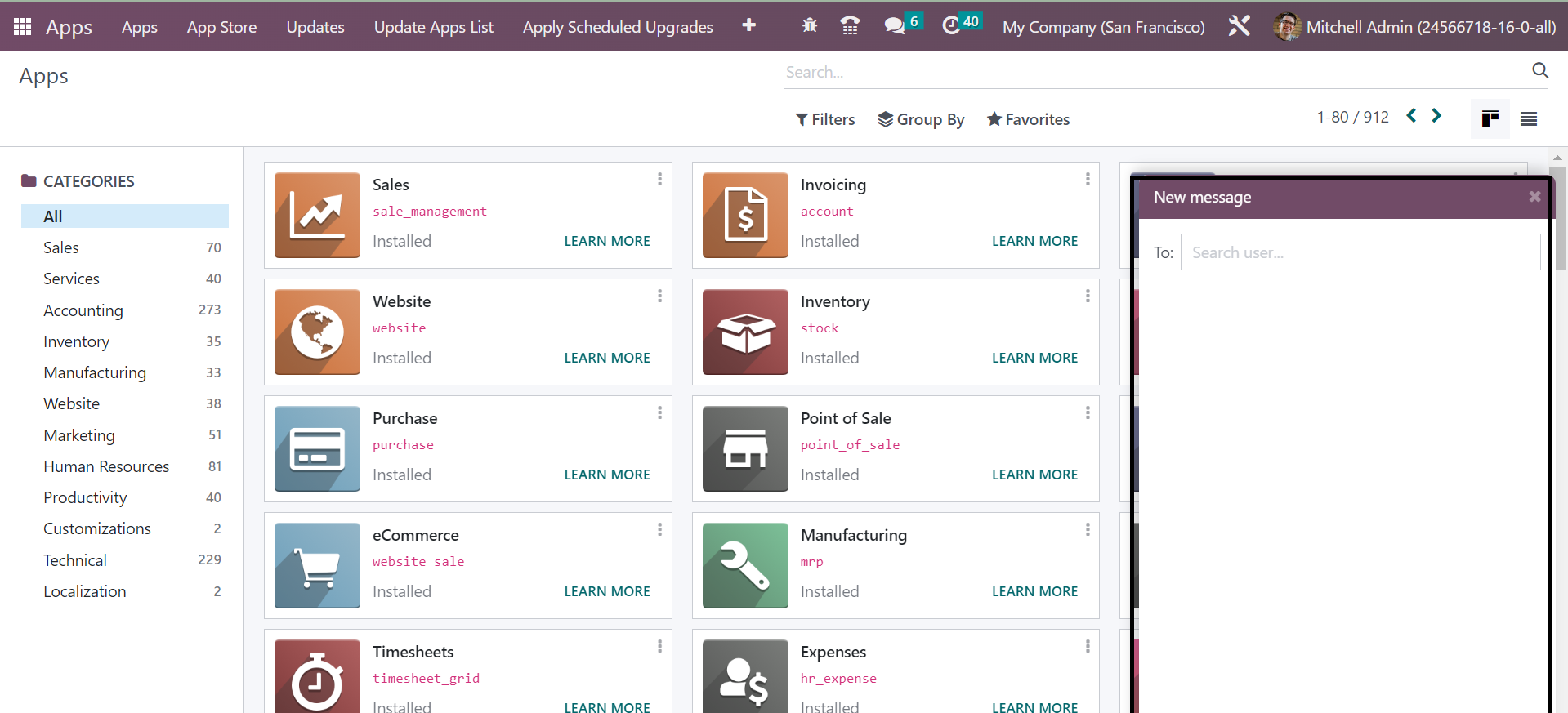
Task: Click the search magnifying glass icon
Action: (x=1539, y=71)
